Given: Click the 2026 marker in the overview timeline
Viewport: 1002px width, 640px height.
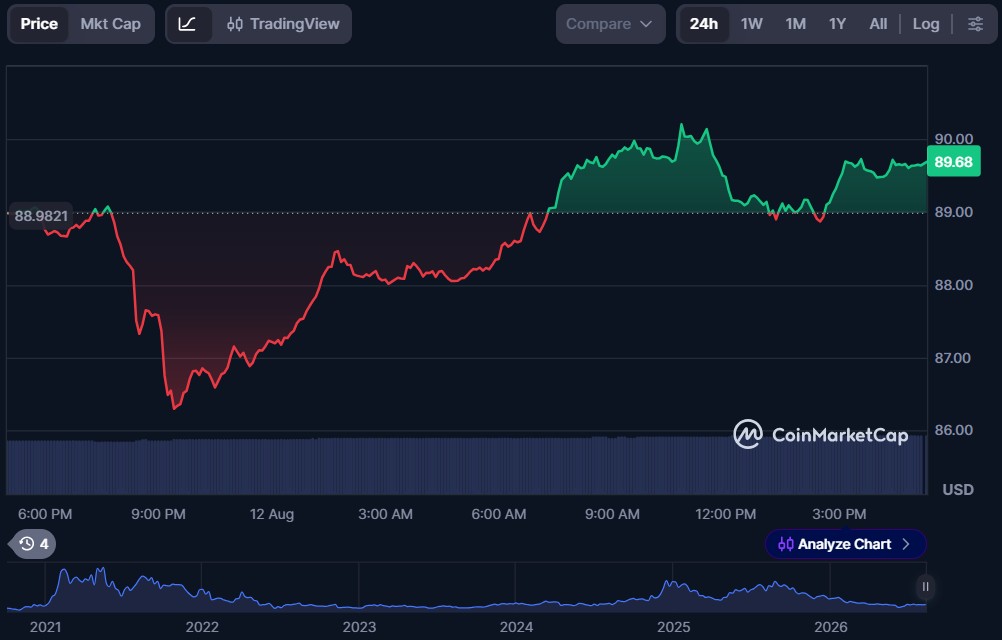Looking at the screenshot, I should click(x=831, y=627).
